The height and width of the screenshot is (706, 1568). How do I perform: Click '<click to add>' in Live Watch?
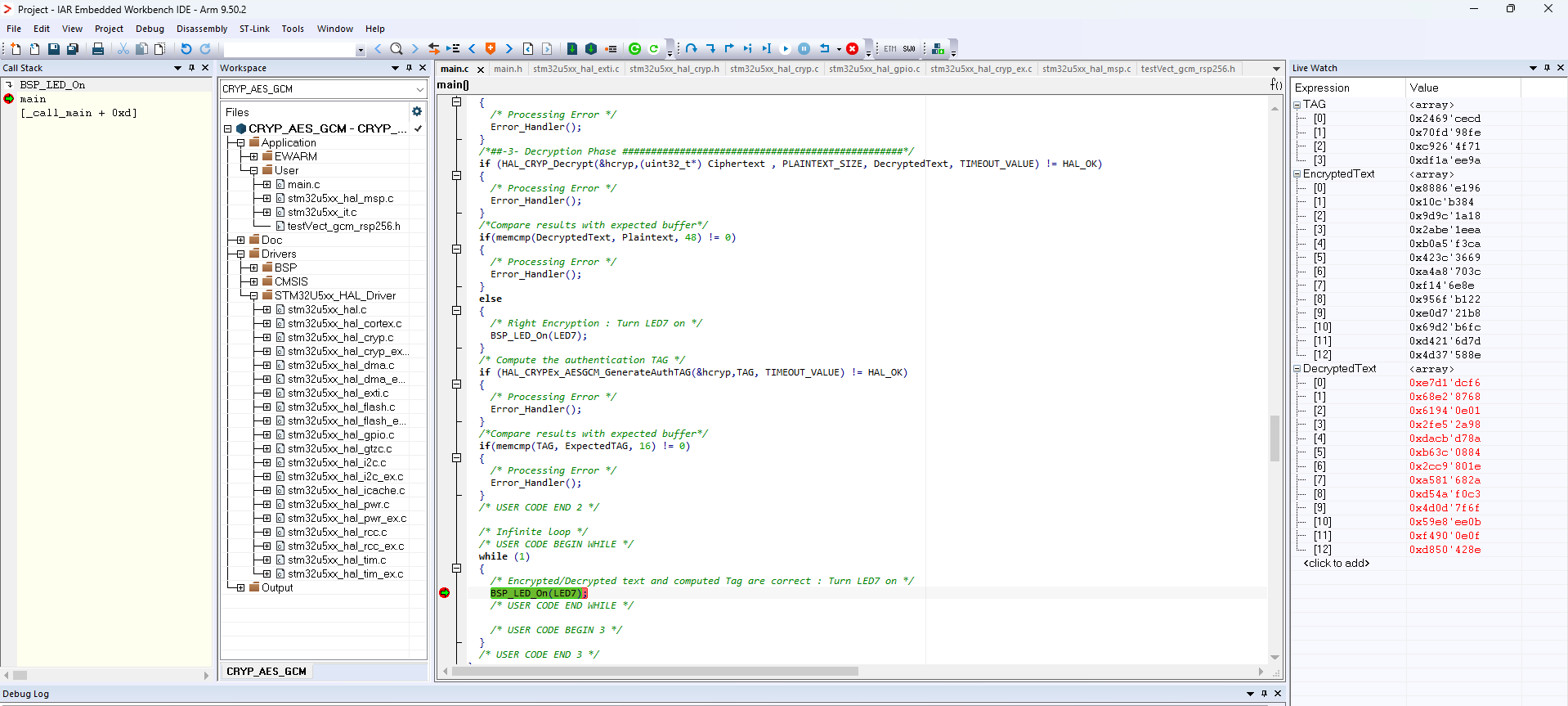click(1336, 564)
